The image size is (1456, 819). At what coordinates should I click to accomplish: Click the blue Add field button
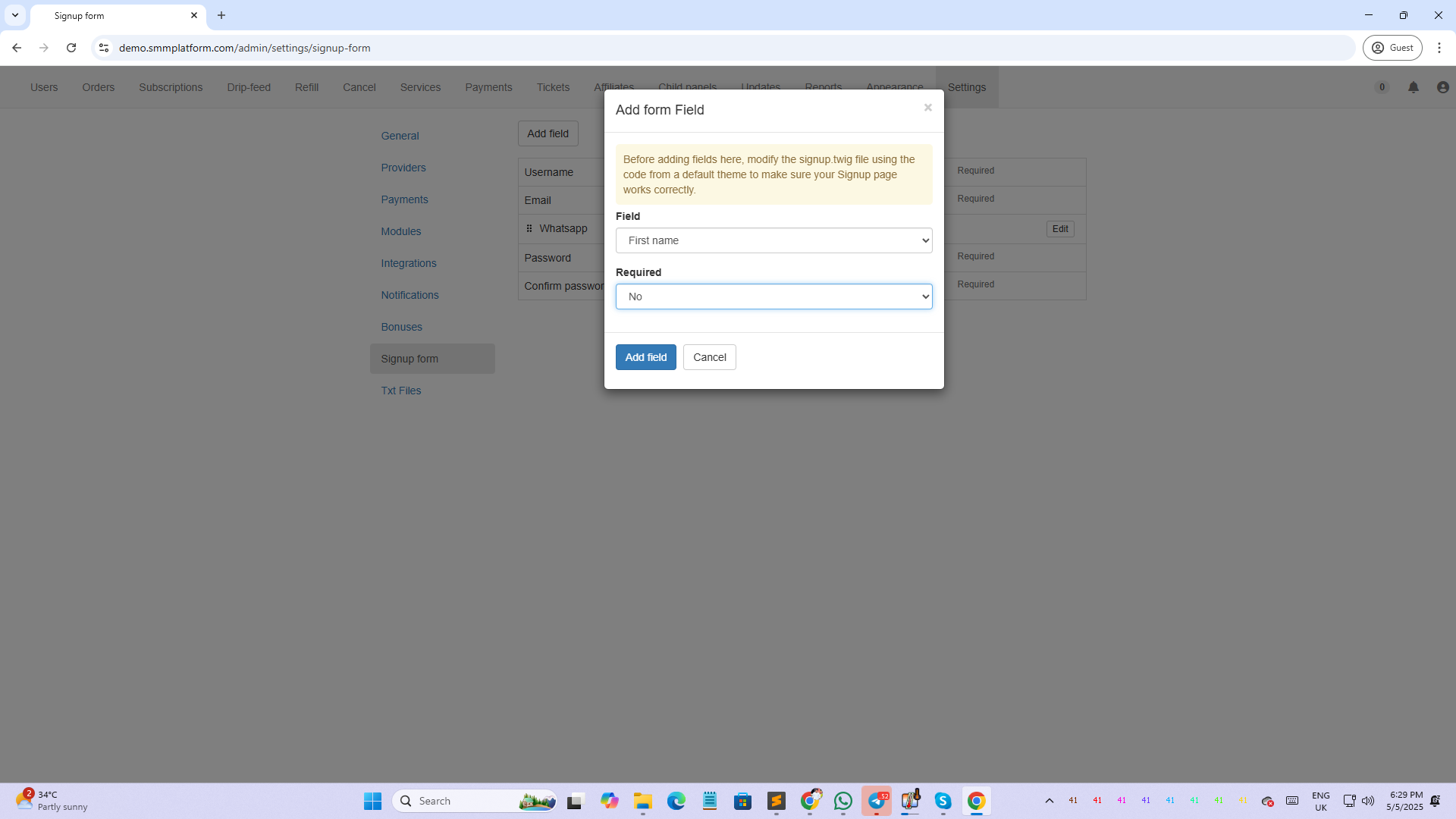pos(645,357)
